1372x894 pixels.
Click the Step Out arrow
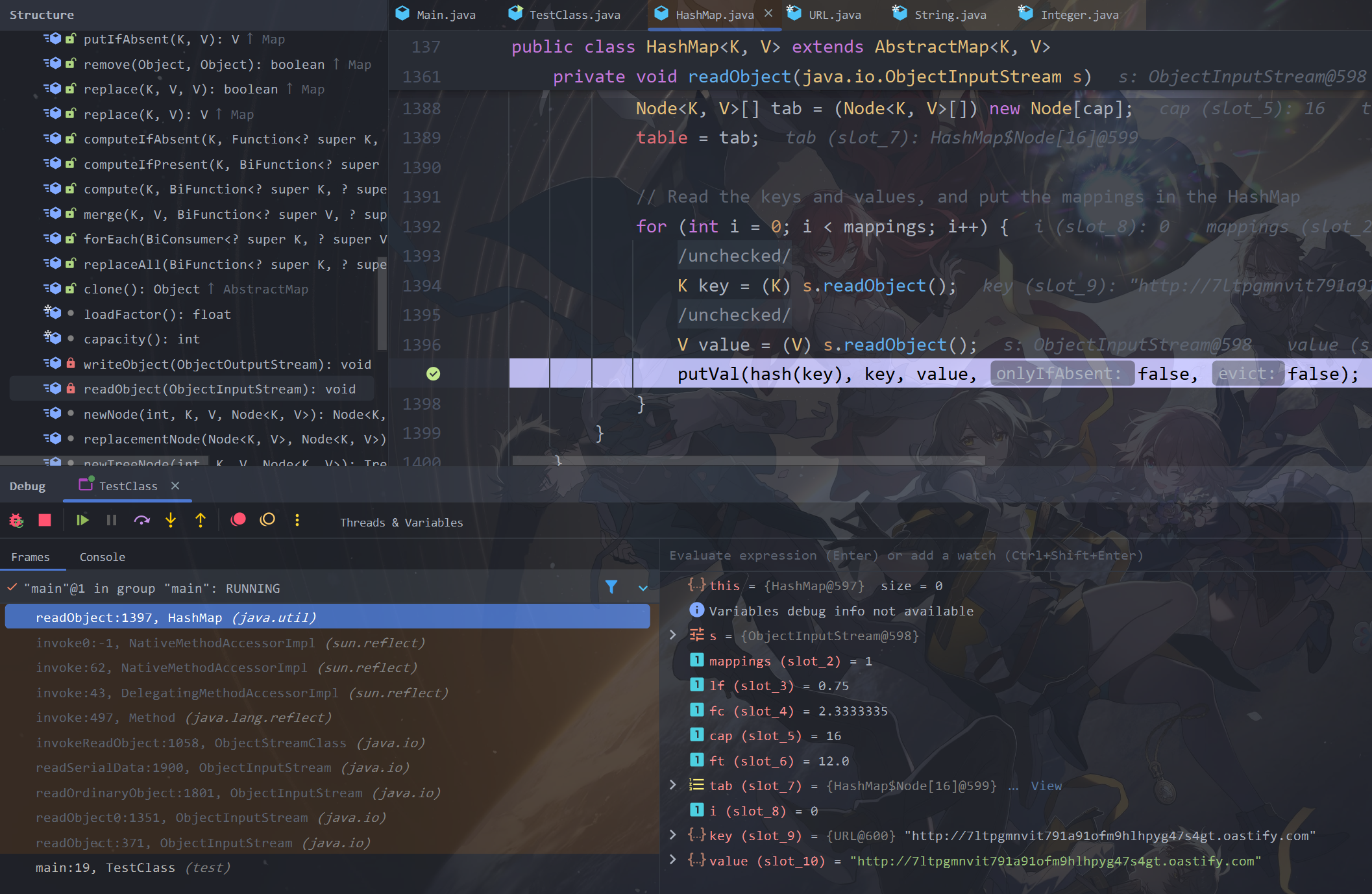pyautogui.click(x=201, y=520)
